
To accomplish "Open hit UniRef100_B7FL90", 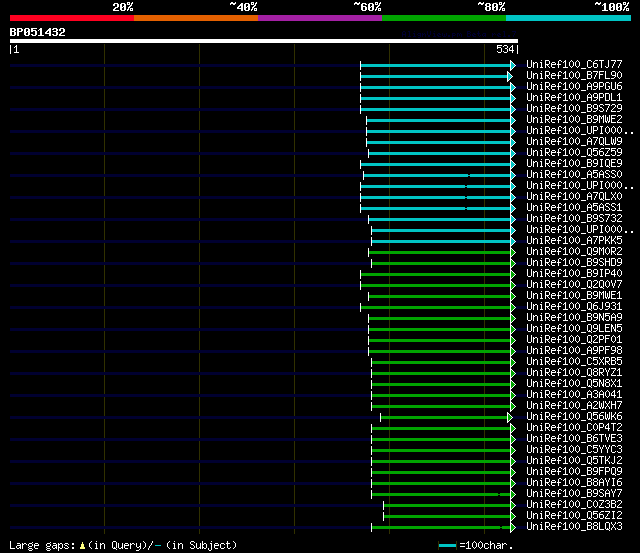I will pos(574,76).
